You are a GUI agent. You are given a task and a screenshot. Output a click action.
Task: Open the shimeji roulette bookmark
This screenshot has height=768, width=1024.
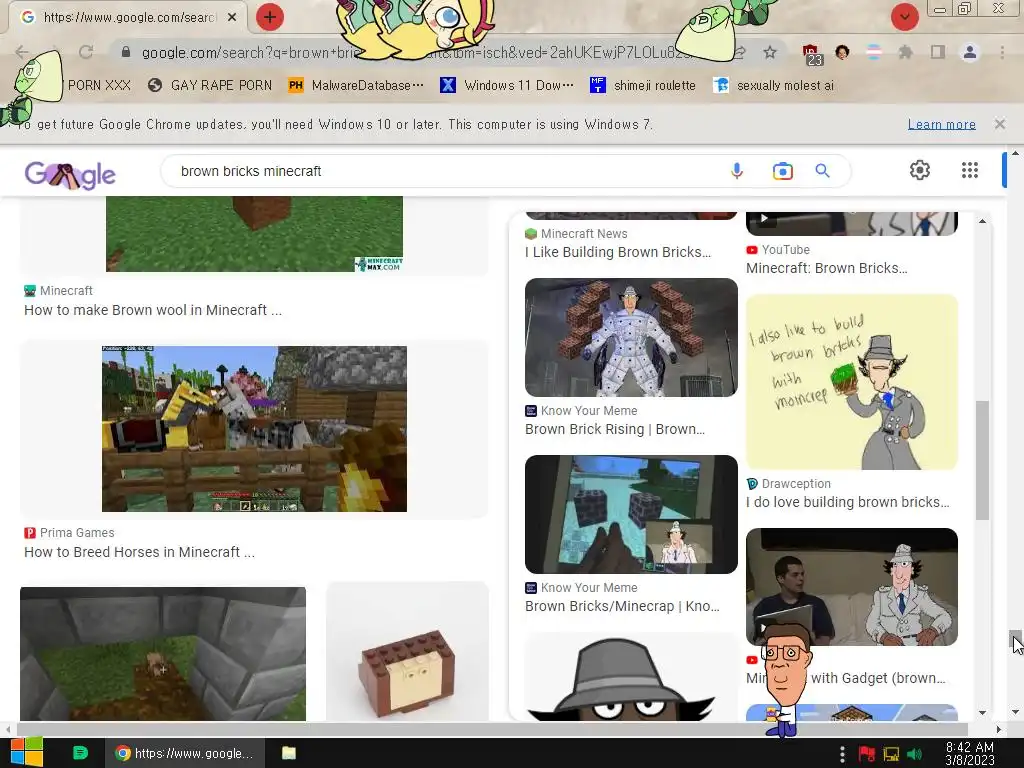coord(643,86)
